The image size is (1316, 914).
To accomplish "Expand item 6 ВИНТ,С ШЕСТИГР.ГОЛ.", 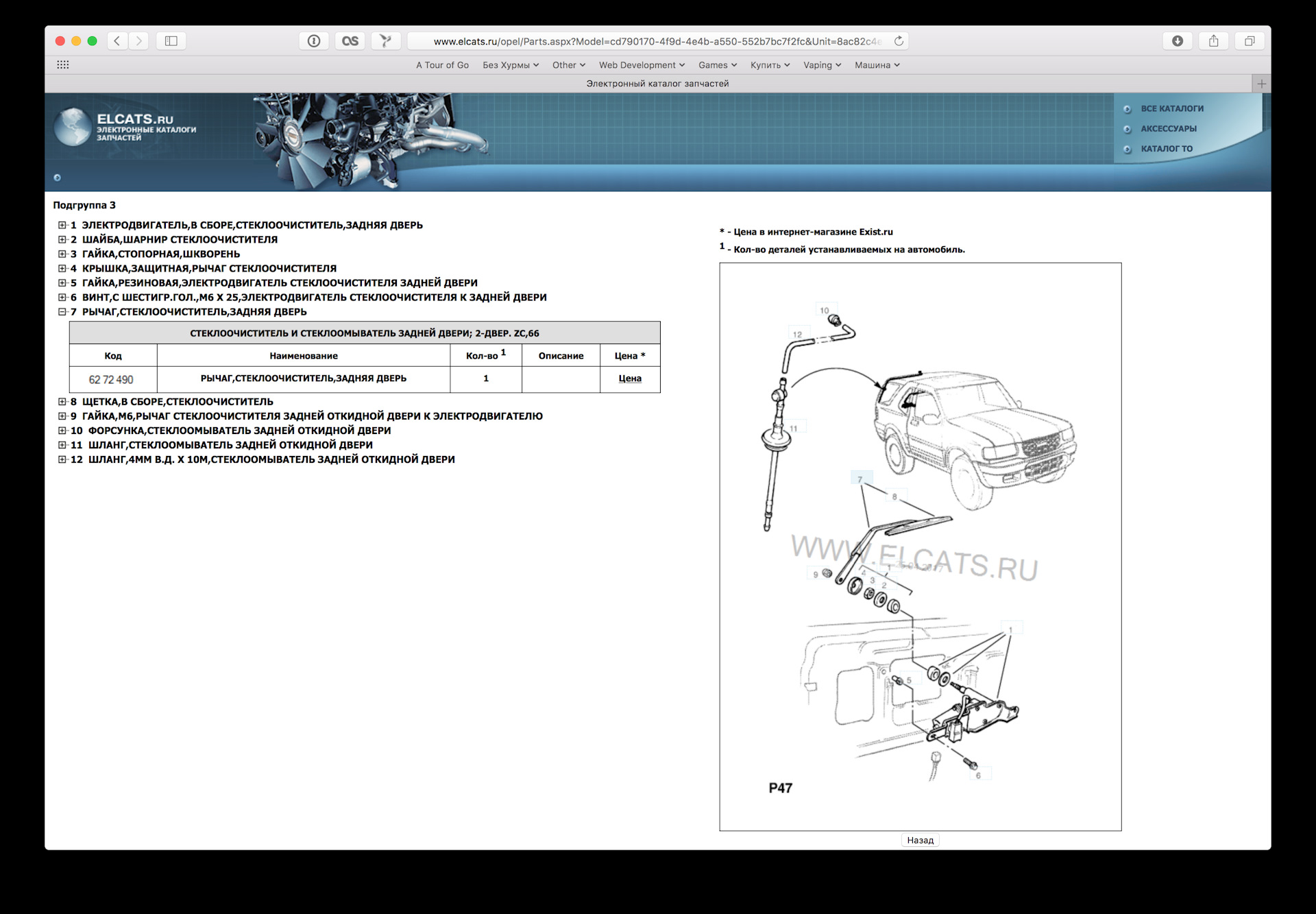I will pos(62,297).
